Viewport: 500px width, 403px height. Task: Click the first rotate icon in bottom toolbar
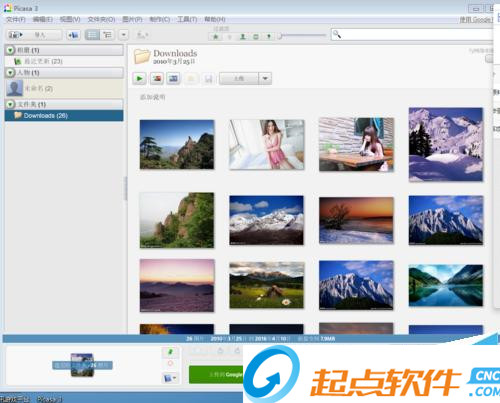pyautogui.click(x=220, y=351)
